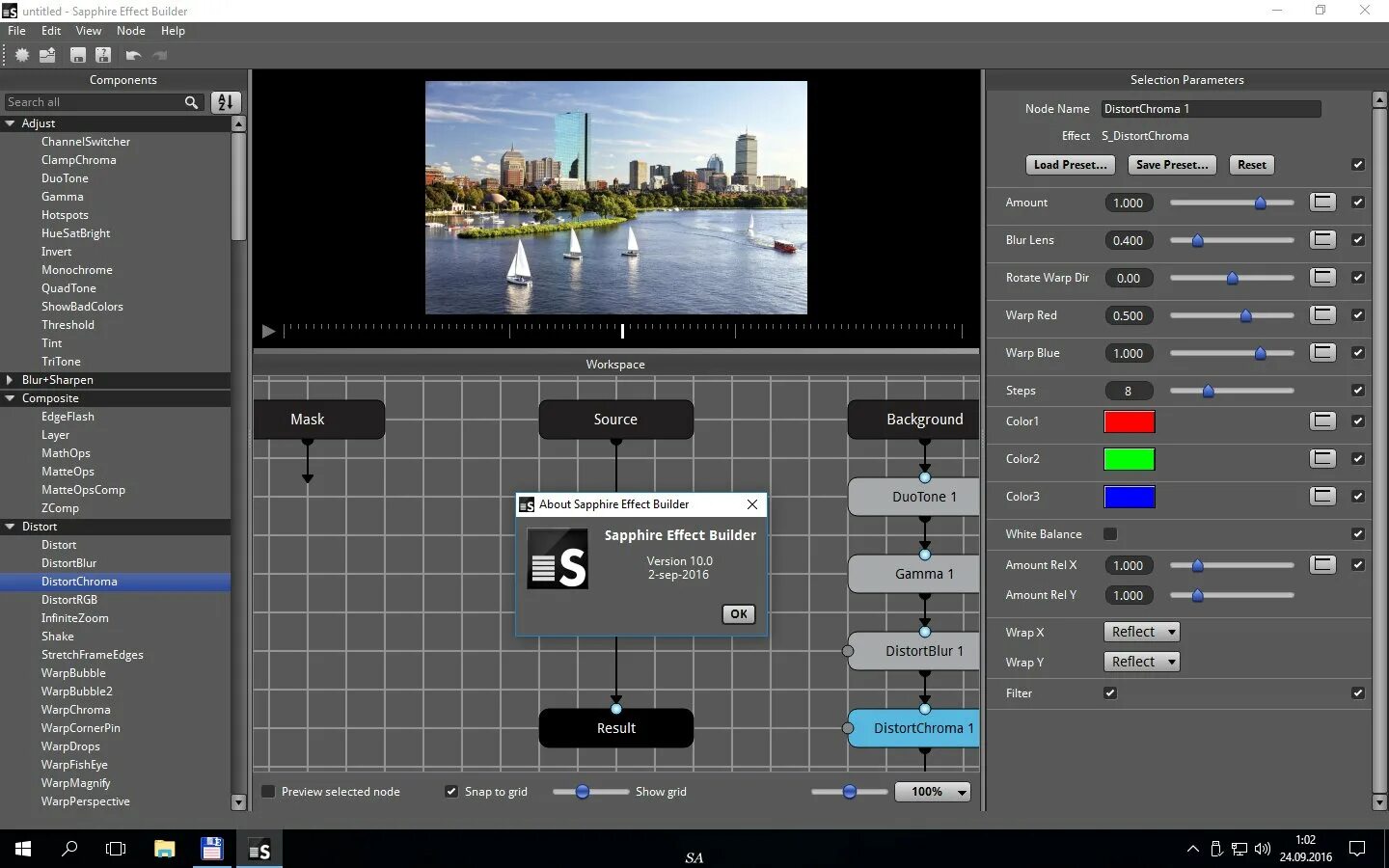Open the File menu

17,31
